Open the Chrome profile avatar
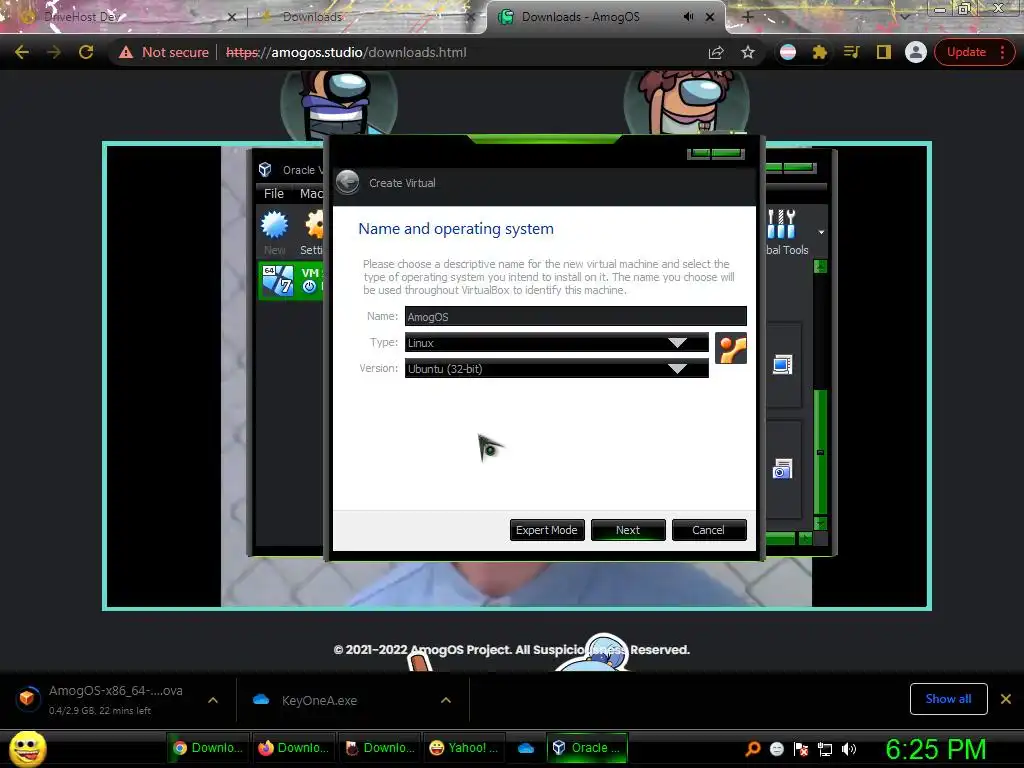Screen dimensions: 1024x768 [916, 52]
